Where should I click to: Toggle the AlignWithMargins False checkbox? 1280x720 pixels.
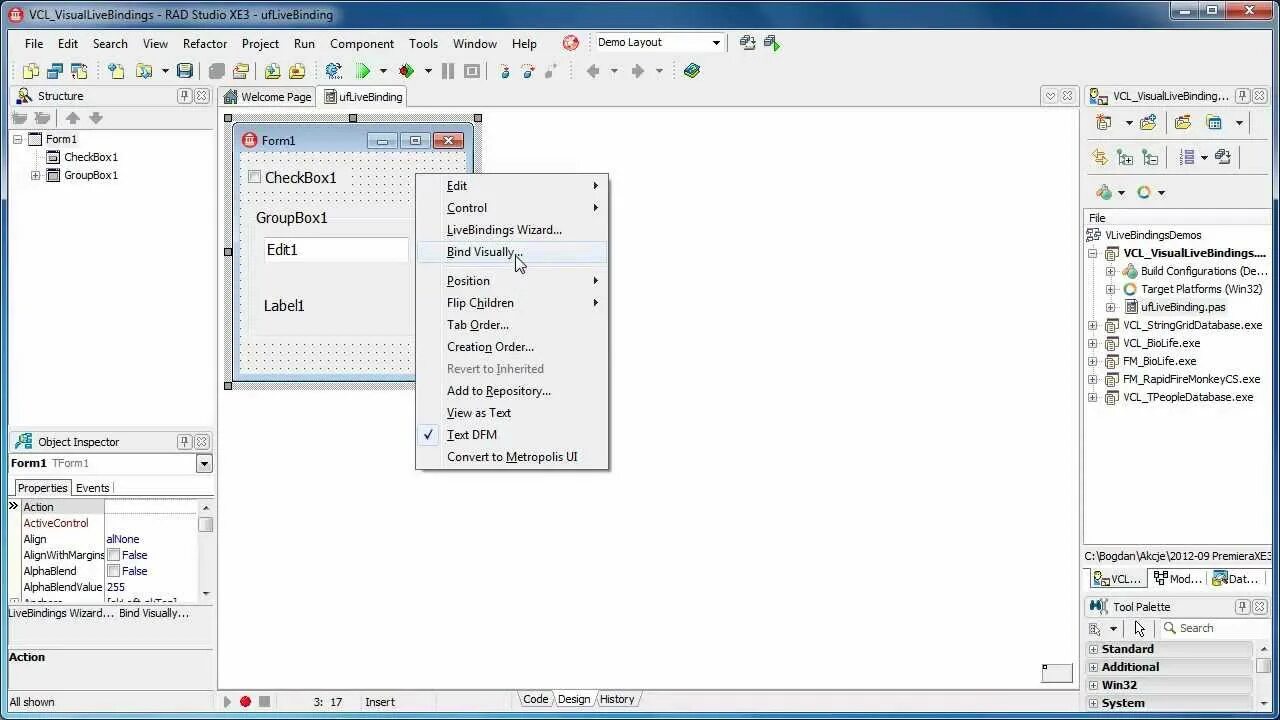coord(114,555)
